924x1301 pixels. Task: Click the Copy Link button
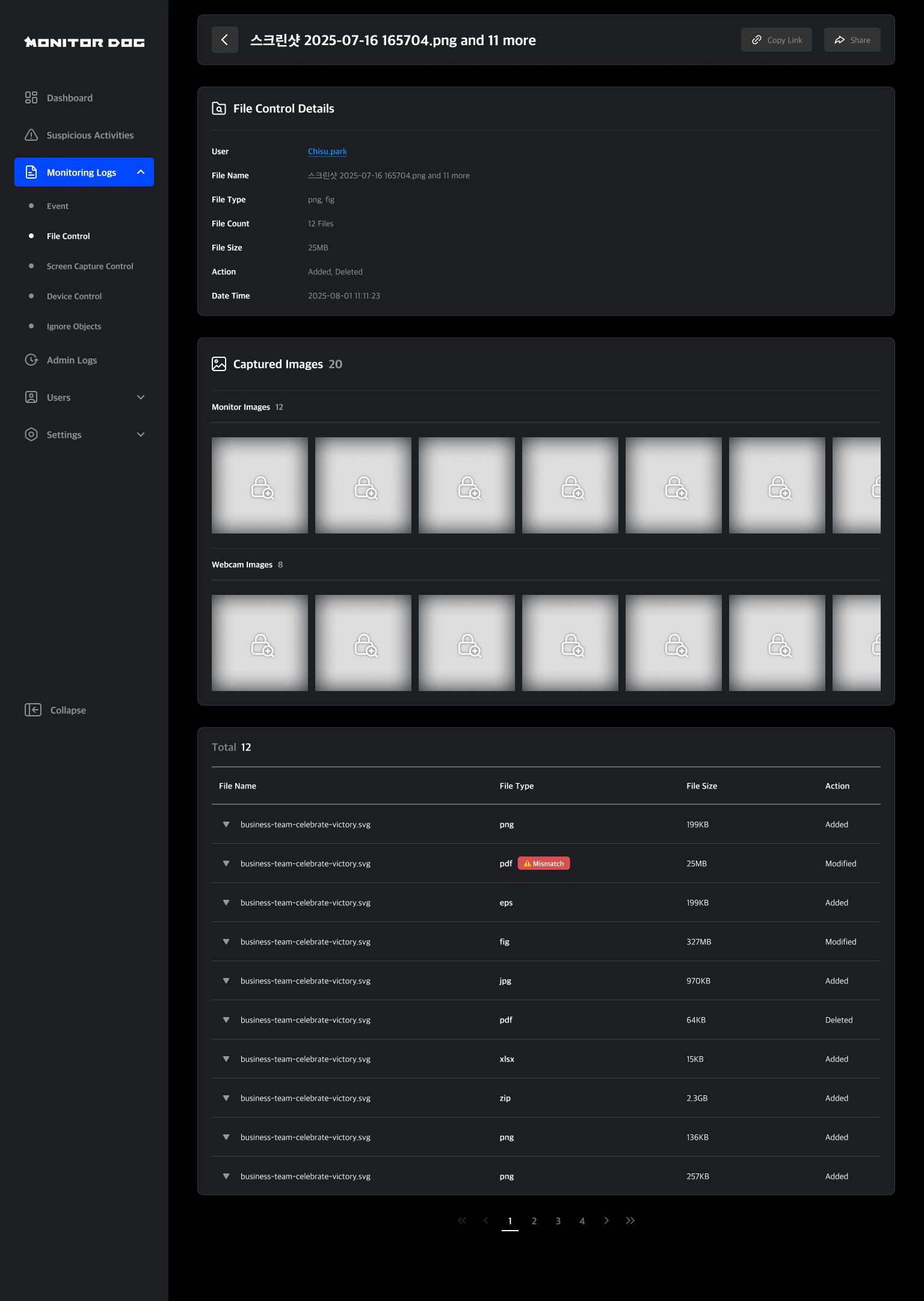(x=776, y=40)
